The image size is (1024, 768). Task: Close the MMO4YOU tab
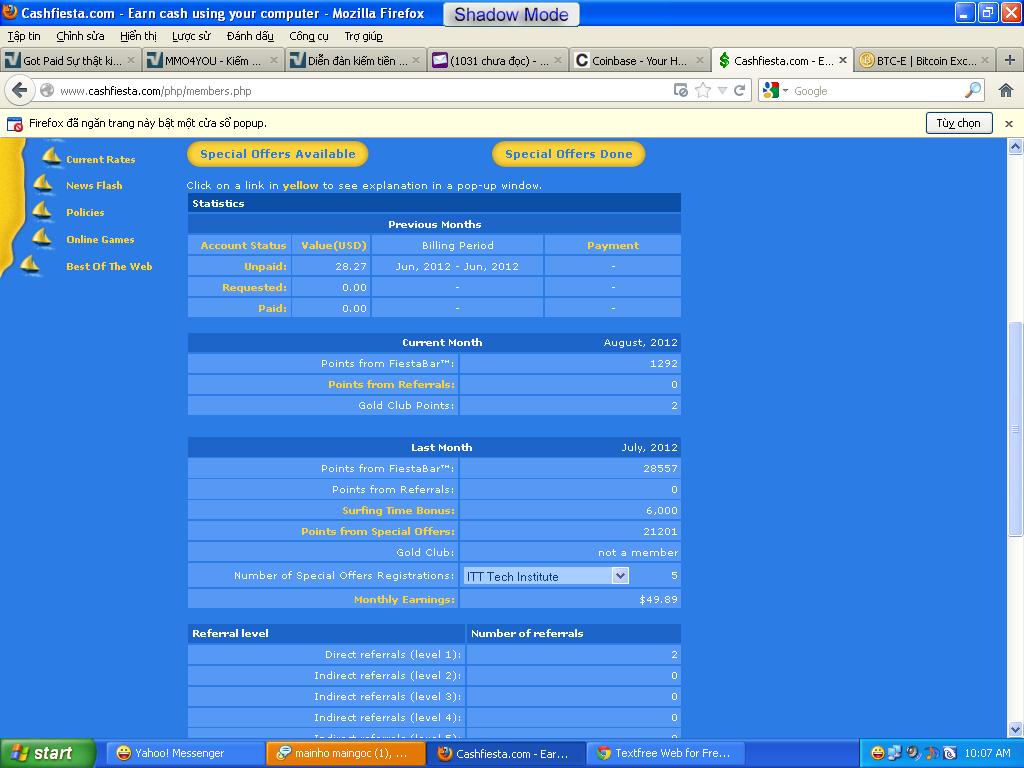click(274, 60)
